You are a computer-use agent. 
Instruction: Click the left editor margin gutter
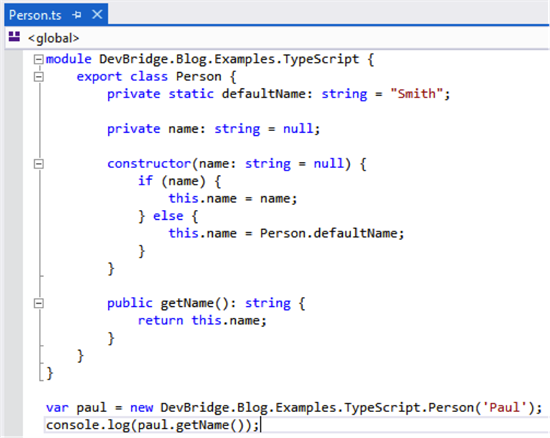coord(14,243)
